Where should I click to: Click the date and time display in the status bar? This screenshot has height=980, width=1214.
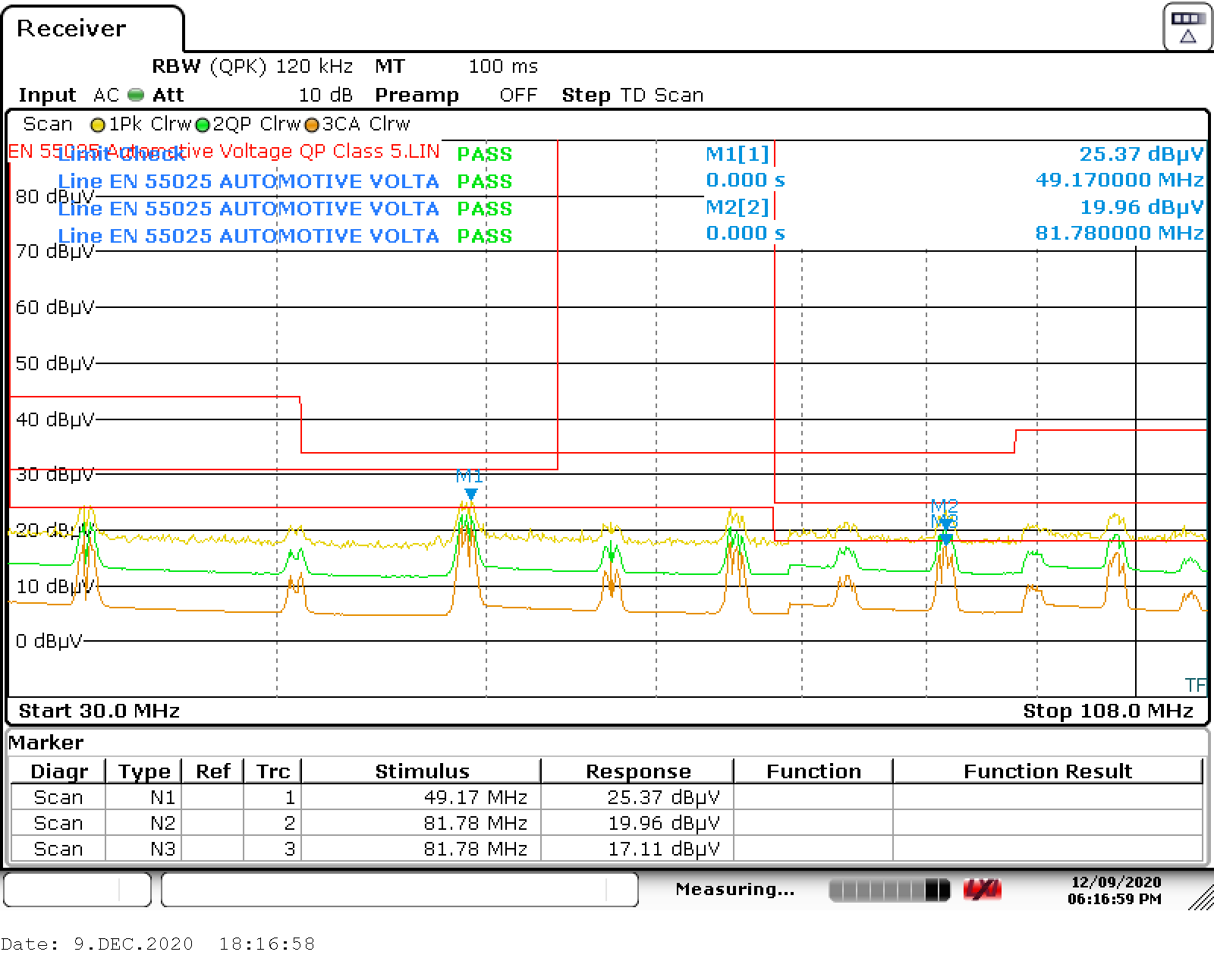pyautogui.click(x=1115, y=890)
